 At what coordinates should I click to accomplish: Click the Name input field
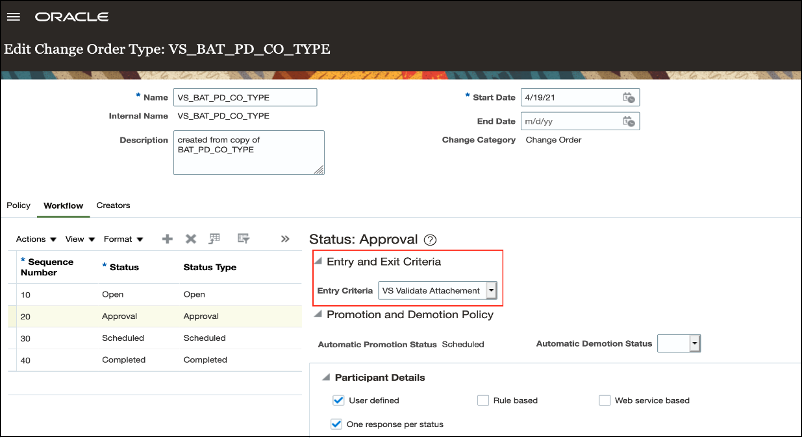click(245, 97)
